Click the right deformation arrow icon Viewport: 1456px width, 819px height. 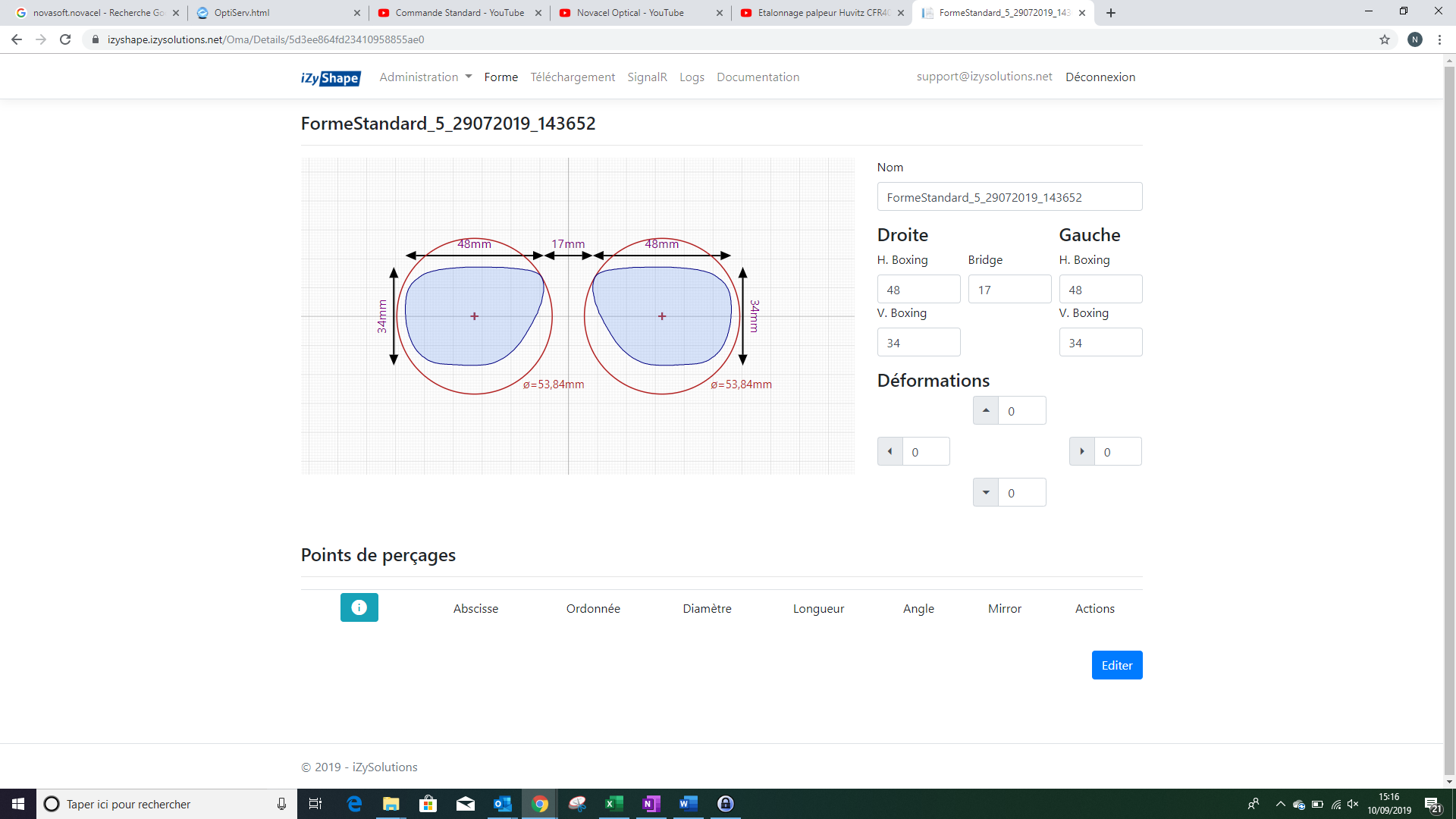(1081, 450)
